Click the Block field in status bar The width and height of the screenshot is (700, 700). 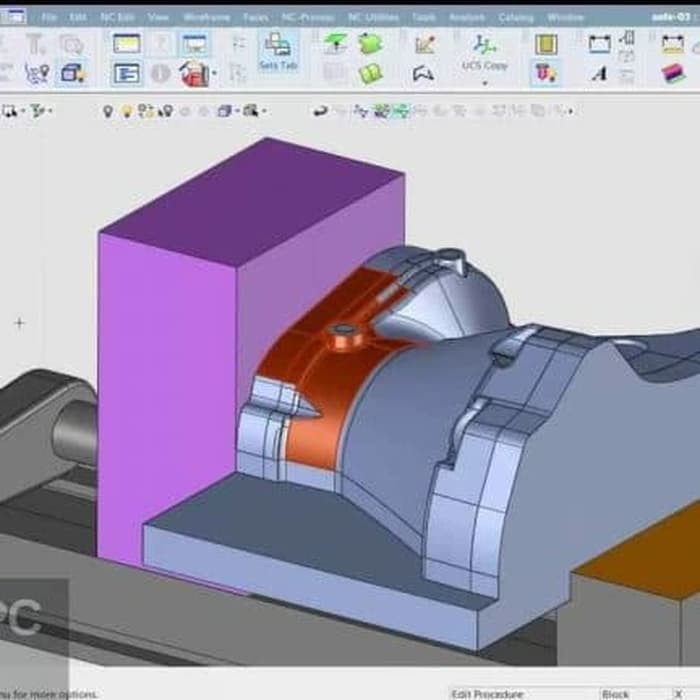coord(616,693)
